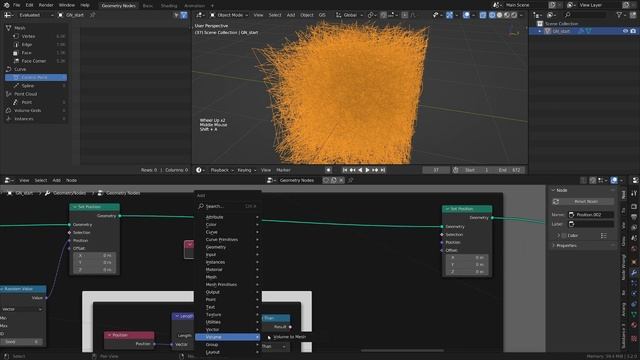Play animation in reverse
This screenshot has height=360, width=640.
(x=360, y=170)
